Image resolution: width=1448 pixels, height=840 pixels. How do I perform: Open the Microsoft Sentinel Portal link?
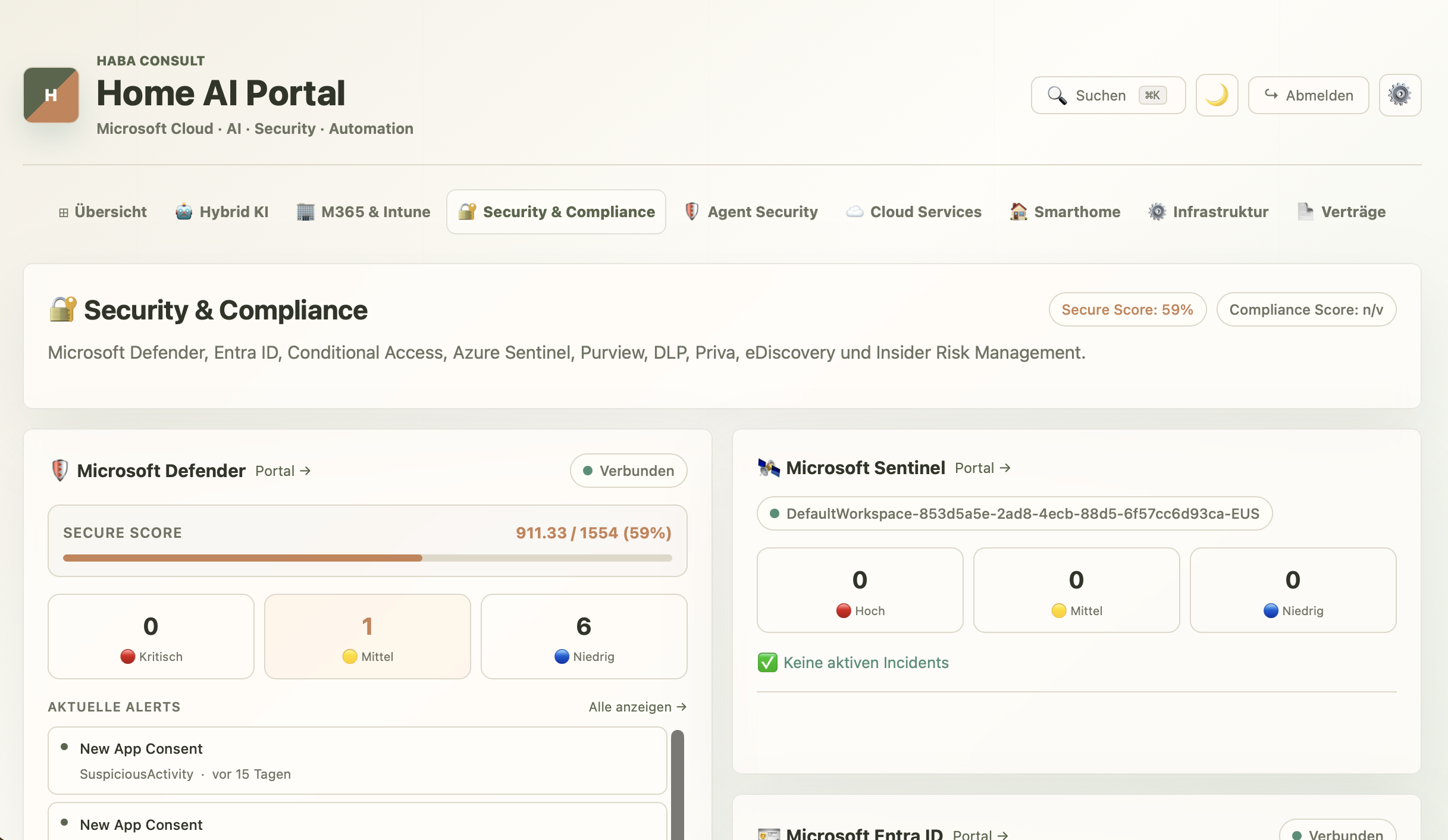click(x=983, y=468)
